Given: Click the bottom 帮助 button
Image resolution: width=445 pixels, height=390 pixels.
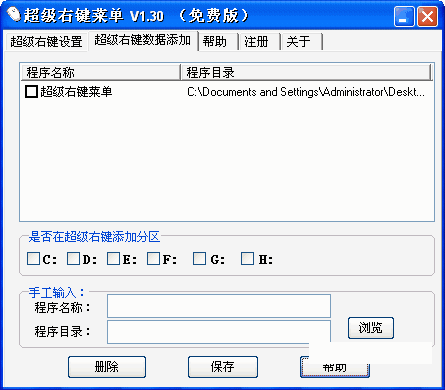Looking at the screenshot, I should point(335,367).
